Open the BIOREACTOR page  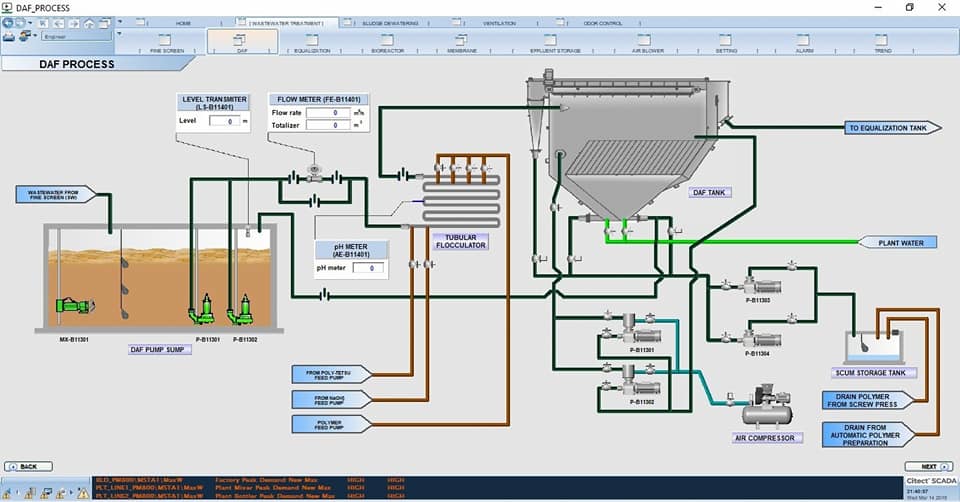pos(388,43)
